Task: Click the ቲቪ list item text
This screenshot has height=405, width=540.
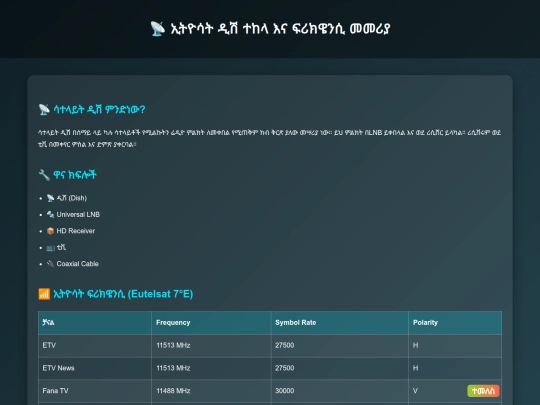Action: click(x=61, y=248)
